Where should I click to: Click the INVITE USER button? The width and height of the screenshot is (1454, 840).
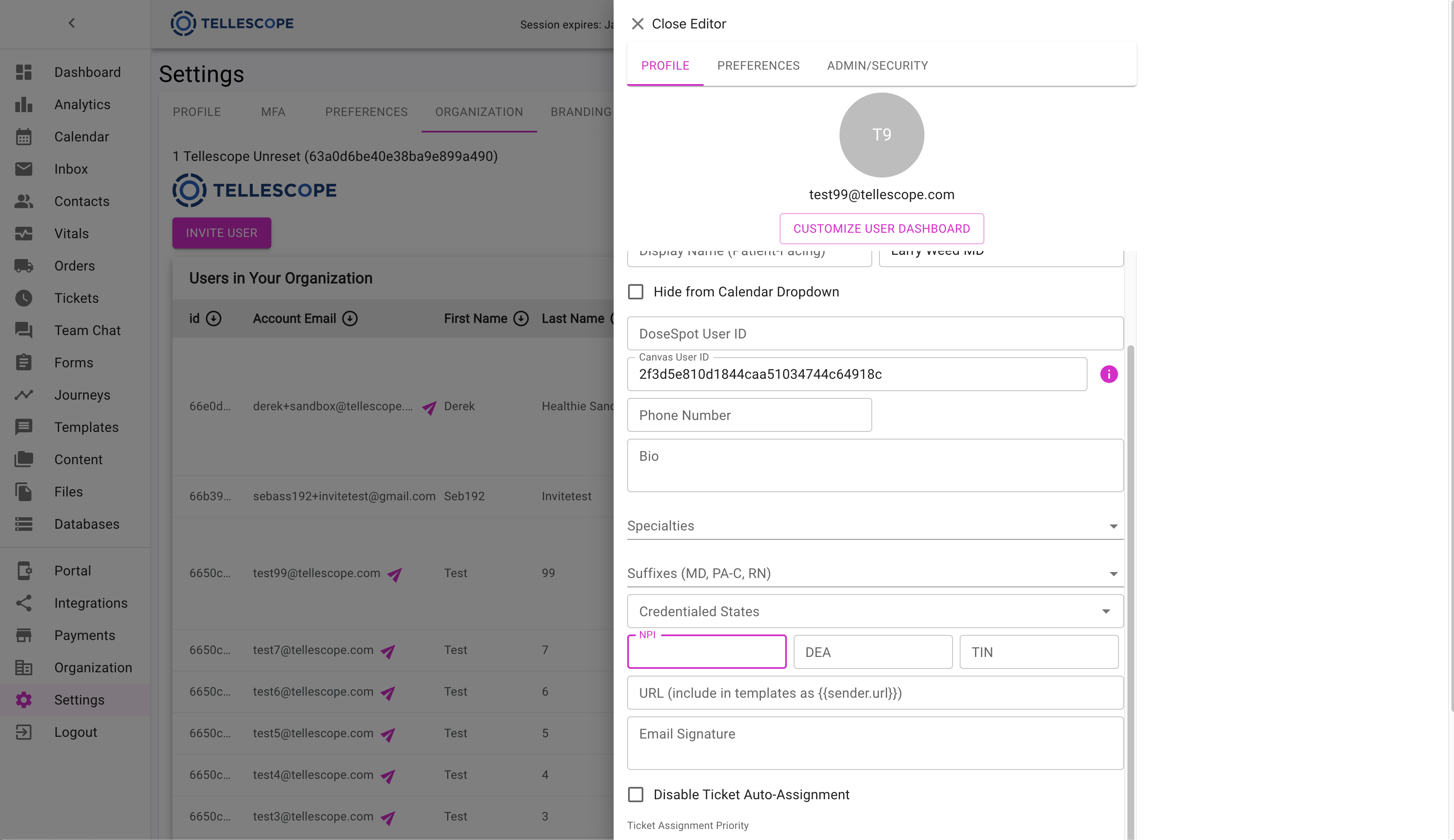[x=222, y=233]
